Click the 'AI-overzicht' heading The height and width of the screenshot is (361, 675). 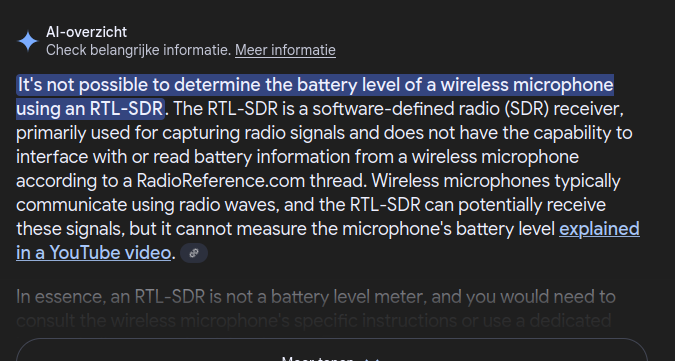pos(87,32)
